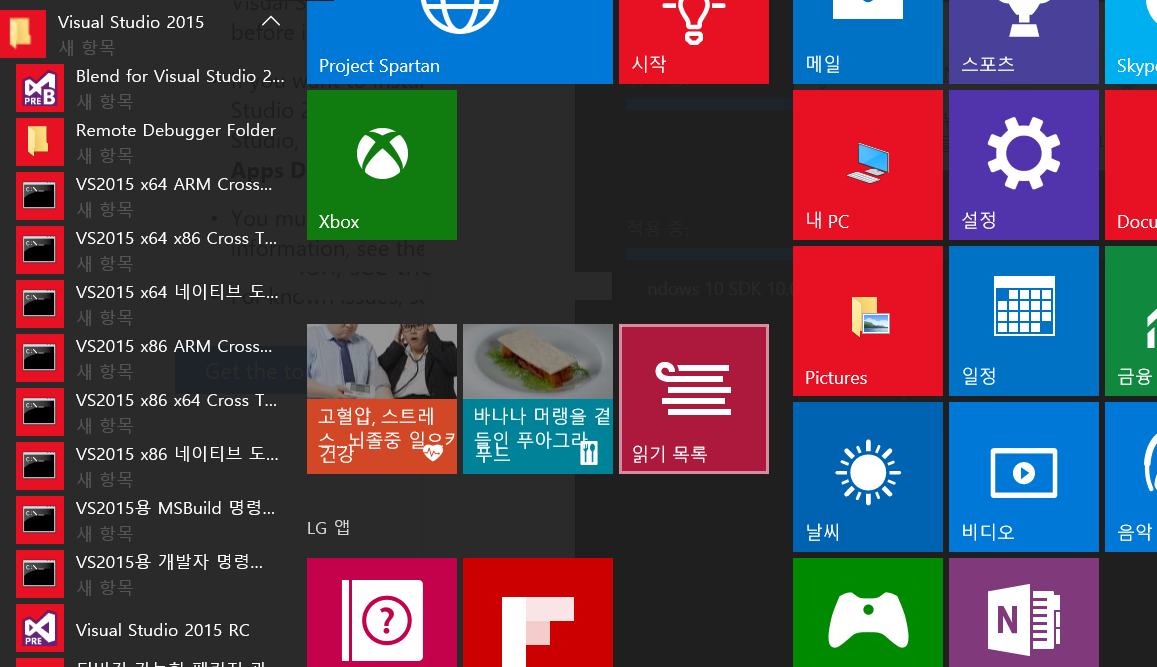Open the food tile about 바나나 머랭

pyautogui.click(x=538, y=398)
